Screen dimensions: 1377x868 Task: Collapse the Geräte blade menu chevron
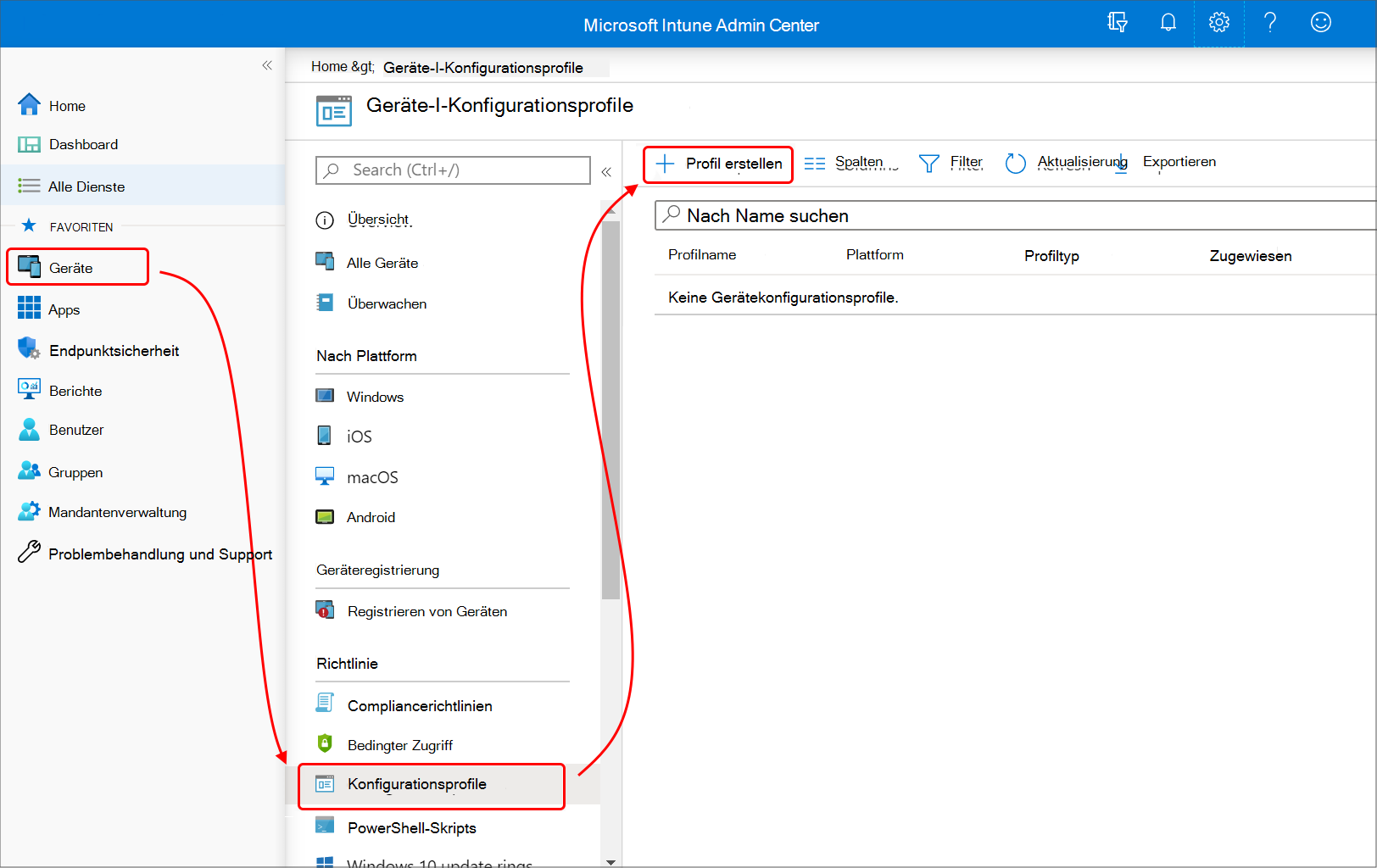coord(606,171)
